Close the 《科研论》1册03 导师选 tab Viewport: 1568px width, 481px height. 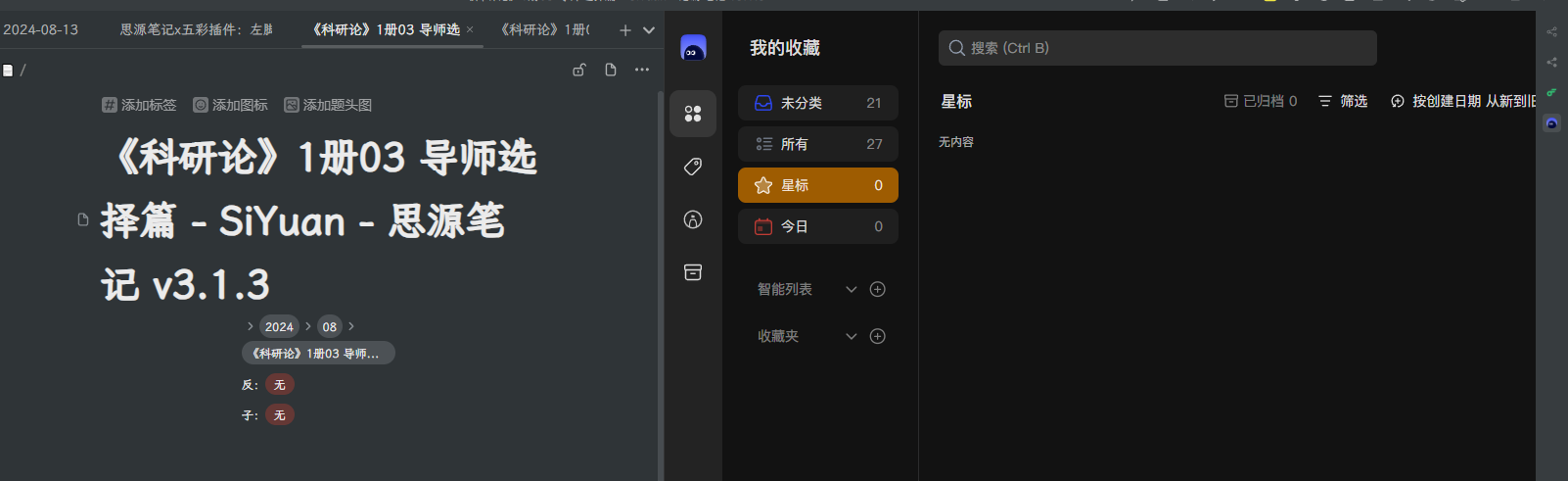coord(470,29)
